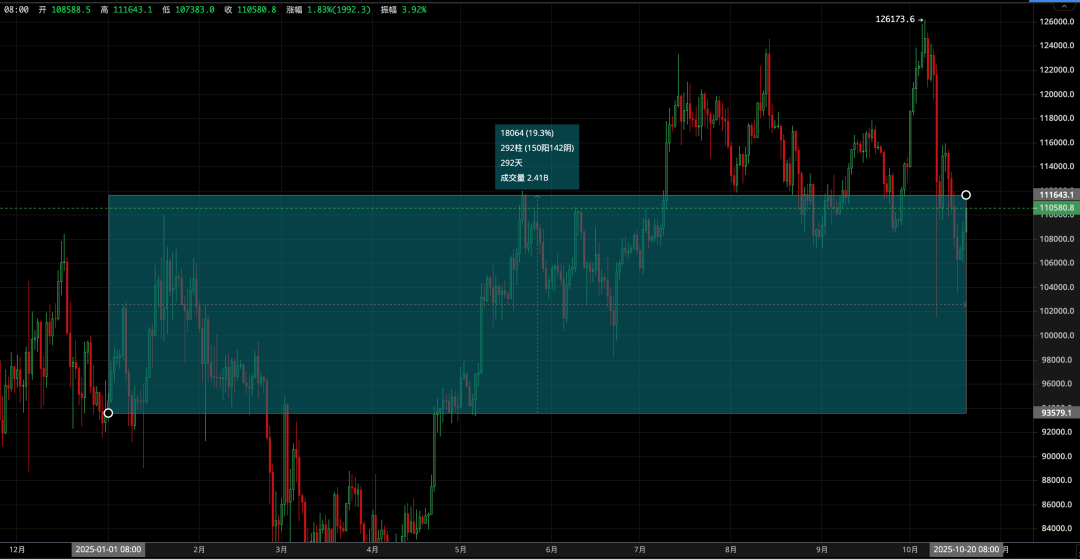This screenshot has width=1080, height=559.
Task: Click 2月 on the time axis
Action: pos(198,549)
